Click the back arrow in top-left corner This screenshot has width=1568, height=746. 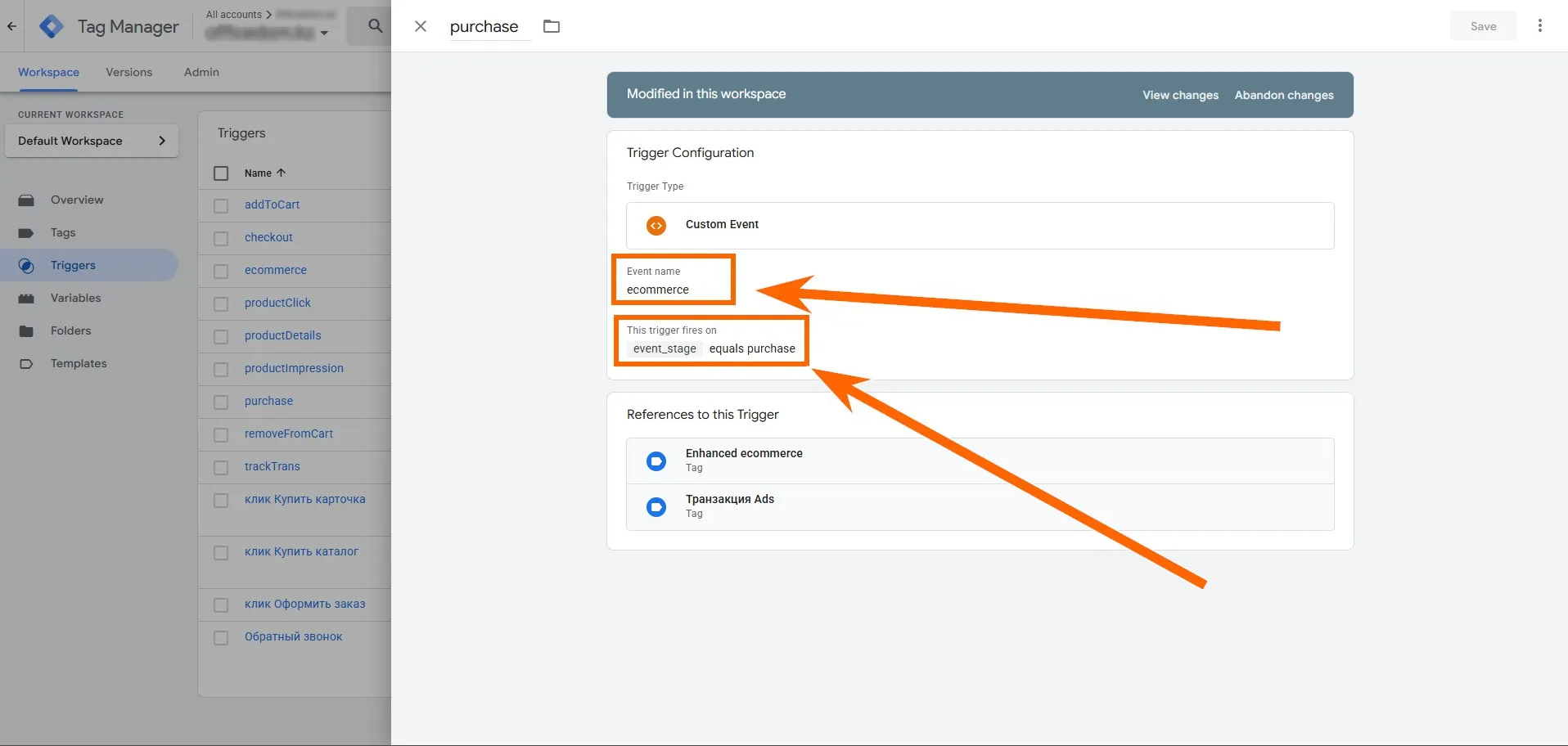click(11, 26)
